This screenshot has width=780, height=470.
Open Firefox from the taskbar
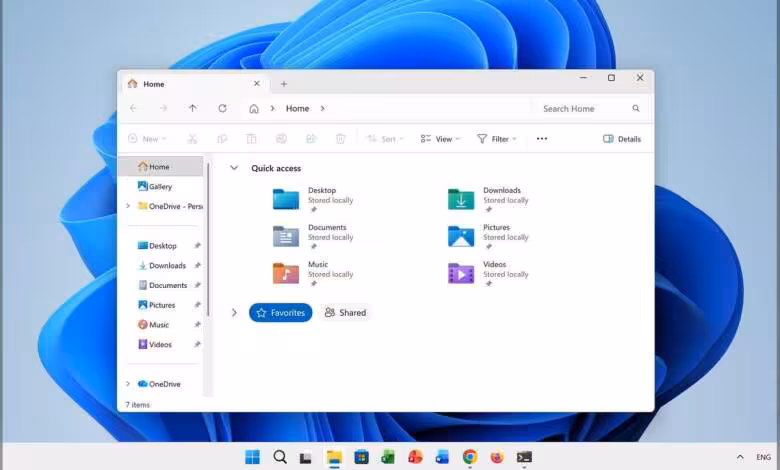tap(496, 457)
